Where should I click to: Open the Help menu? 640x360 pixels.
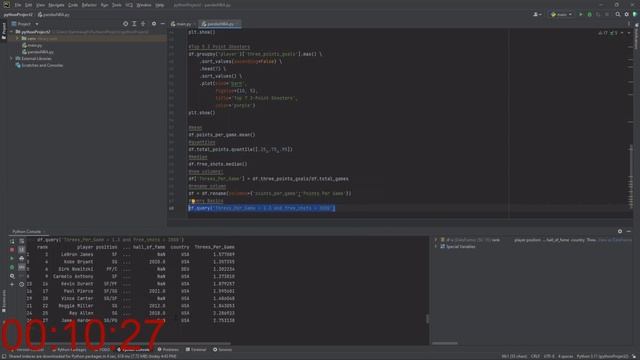tap(160, 5)
